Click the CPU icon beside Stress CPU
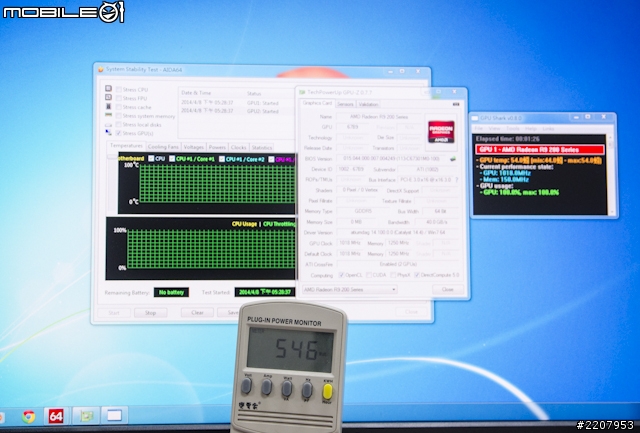Image resolution: width=640 pixels, height=433 pixels. coord(108,89)
